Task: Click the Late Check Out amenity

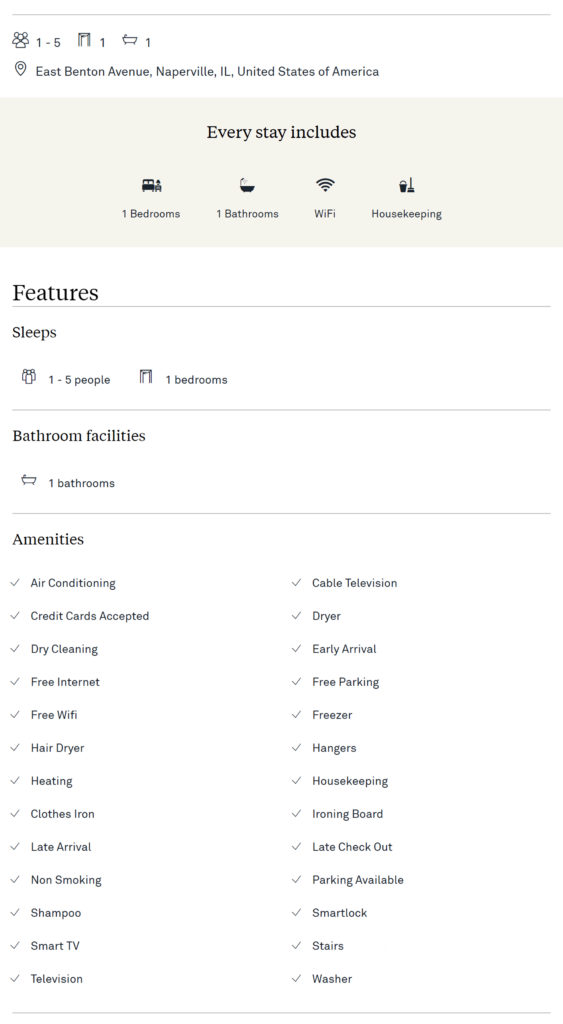Action: pyautogui.click(x=352, y=846)
